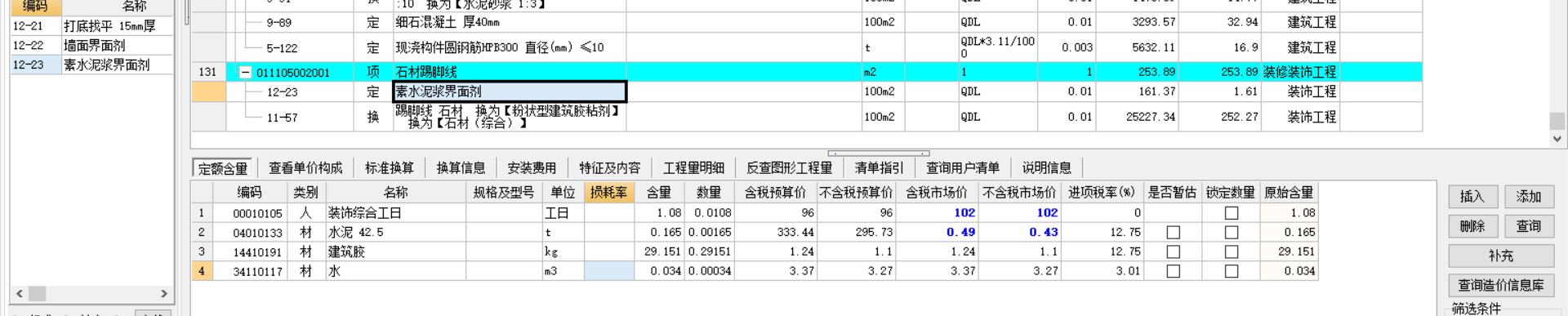Open the 说明信息 tab
The height and width of the screenshot is (316, 1568).
tap(1046, 168)
